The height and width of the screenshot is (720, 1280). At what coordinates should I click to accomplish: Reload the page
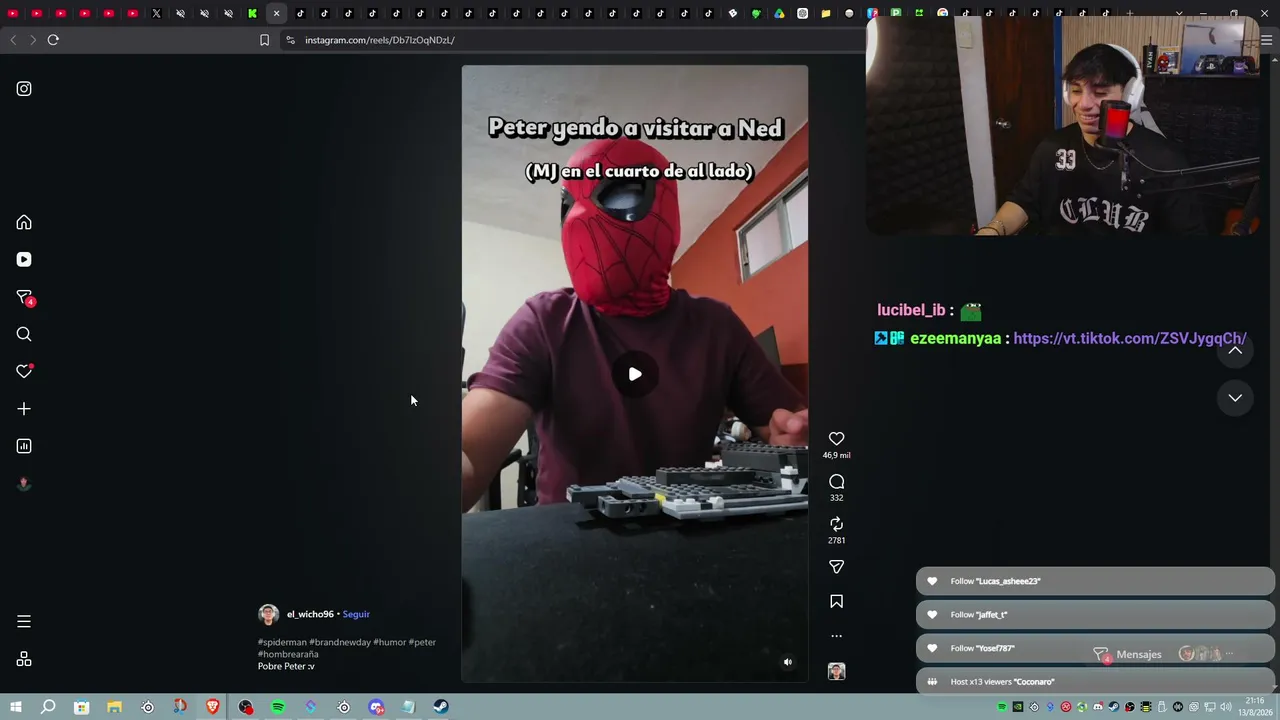coord(53,40)
